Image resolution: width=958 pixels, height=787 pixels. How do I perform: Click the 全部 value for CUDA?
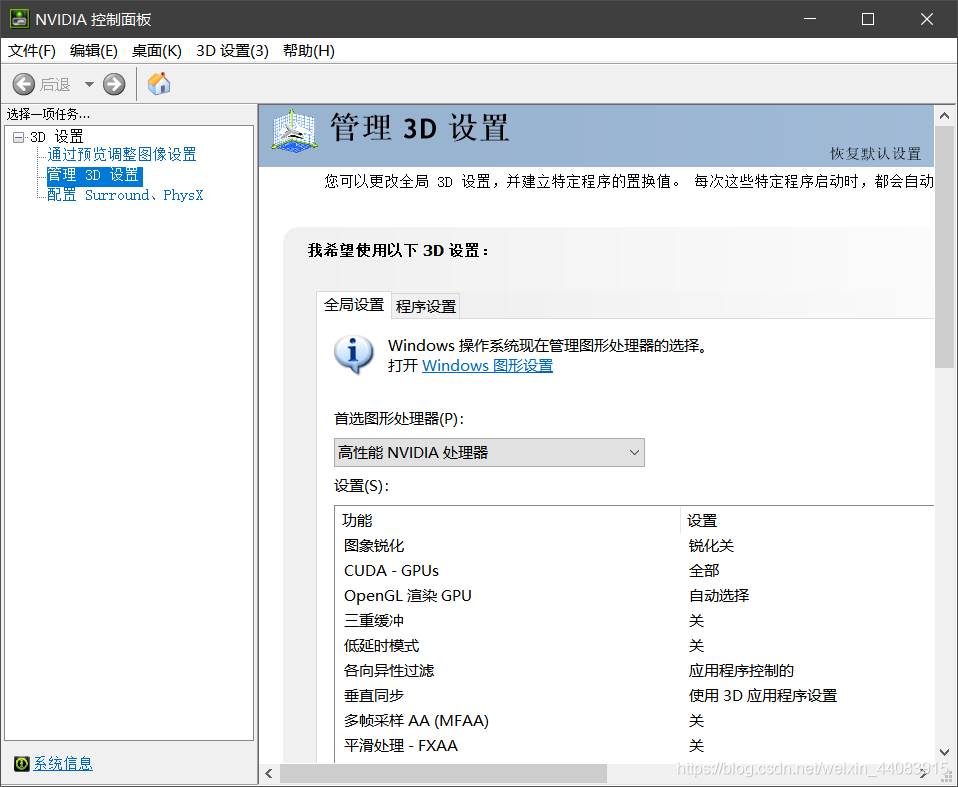point(704,571)
